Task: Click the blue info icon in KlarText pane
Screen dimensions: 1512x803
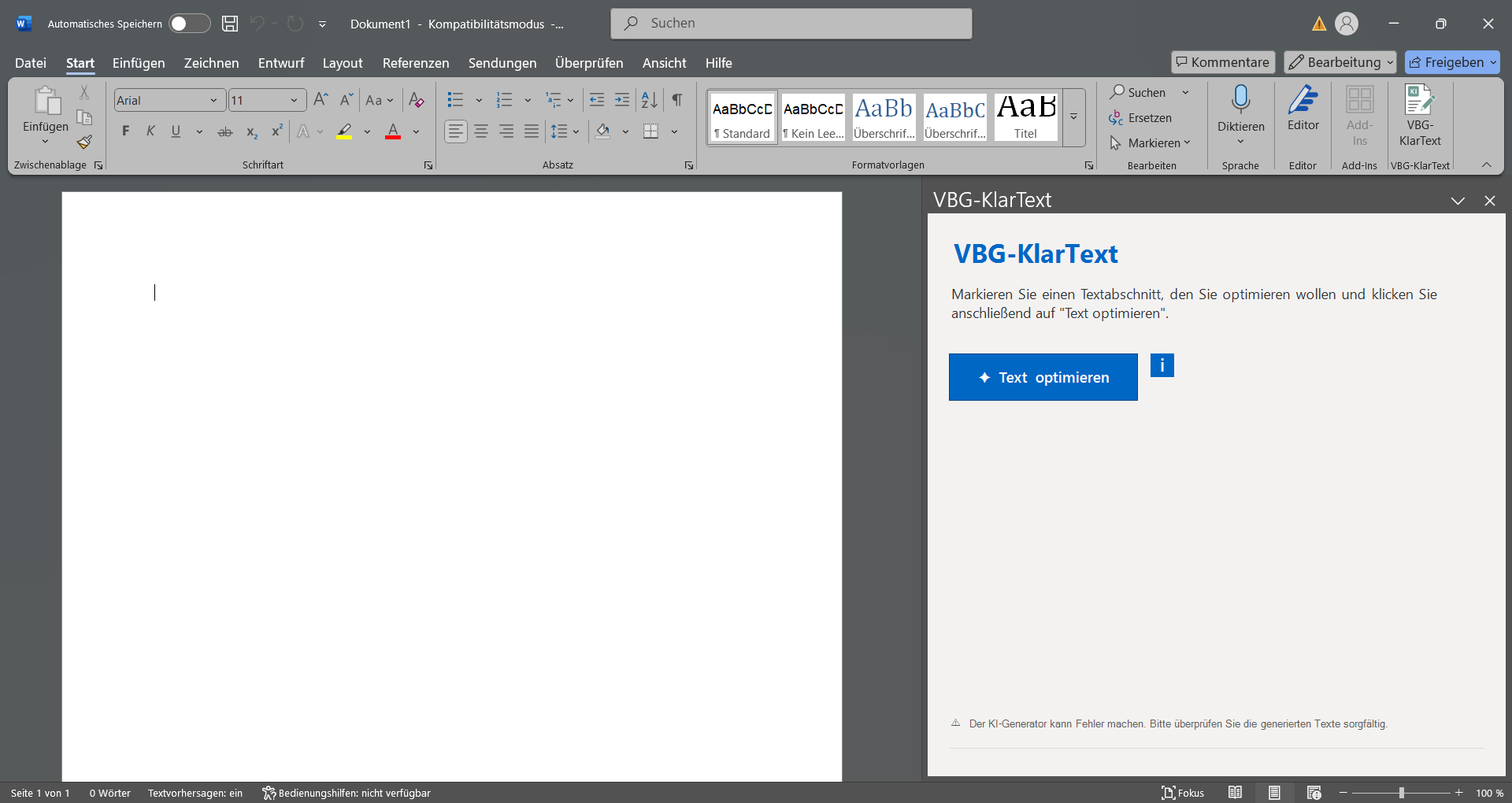Action: [x=1162, y=365]
